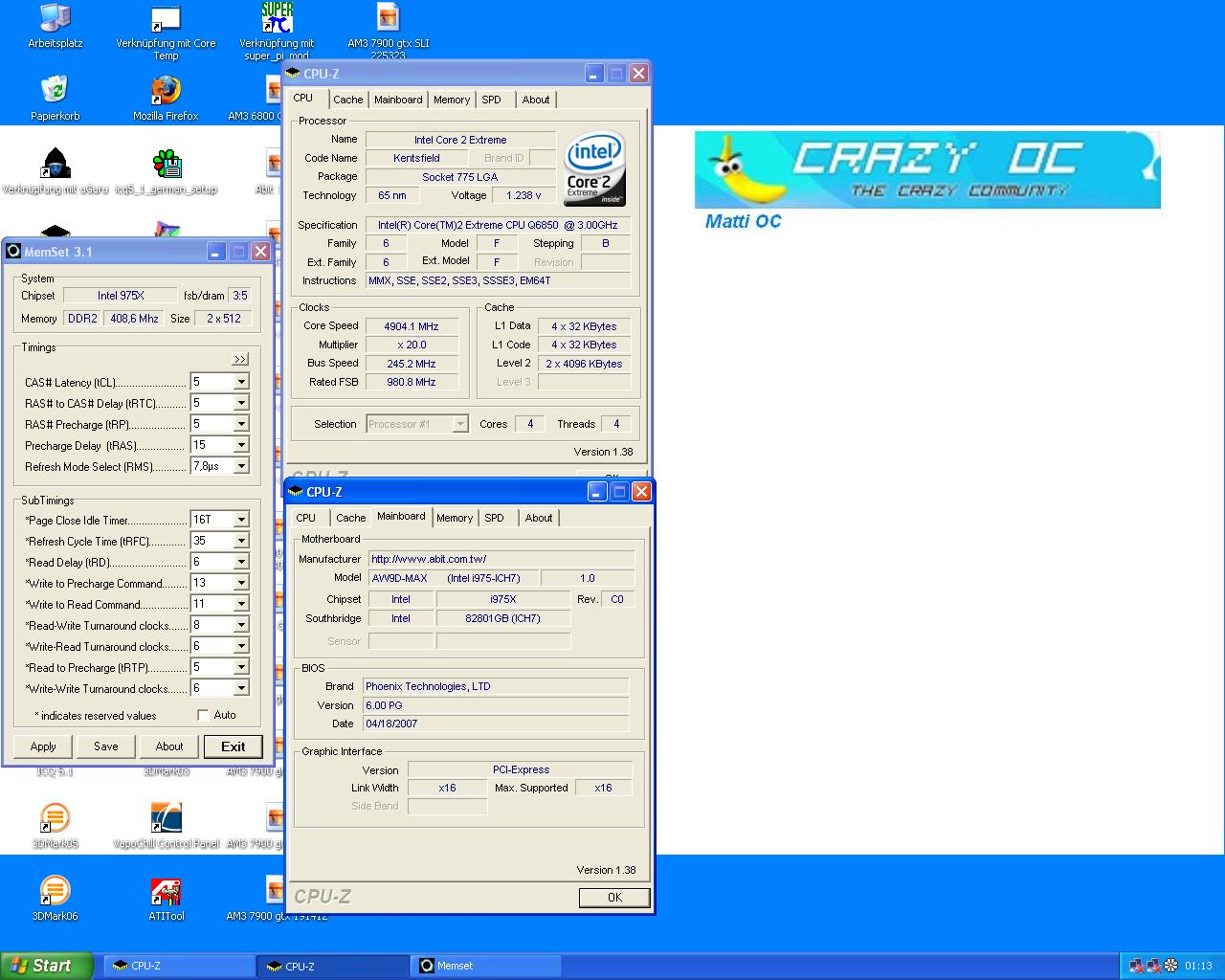The height and width of the screenshot is (980, 1225).
Task: Expand RAS# Precharge (tRP) dropdown
Action: click(241, 424)
